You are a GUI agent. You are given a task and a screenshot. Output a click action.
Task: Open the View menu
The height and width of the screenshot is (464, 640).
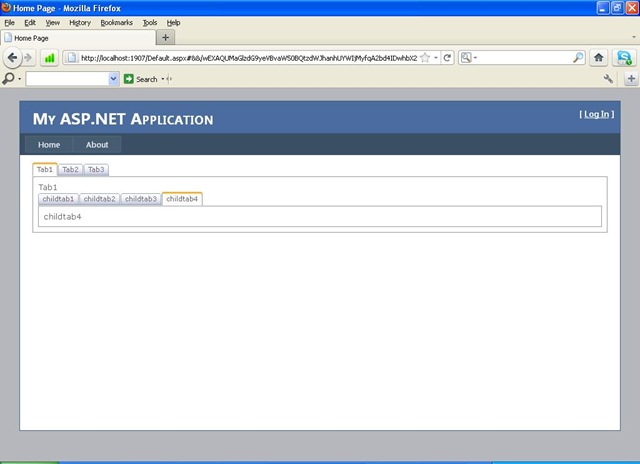click(x=53, y=23)
